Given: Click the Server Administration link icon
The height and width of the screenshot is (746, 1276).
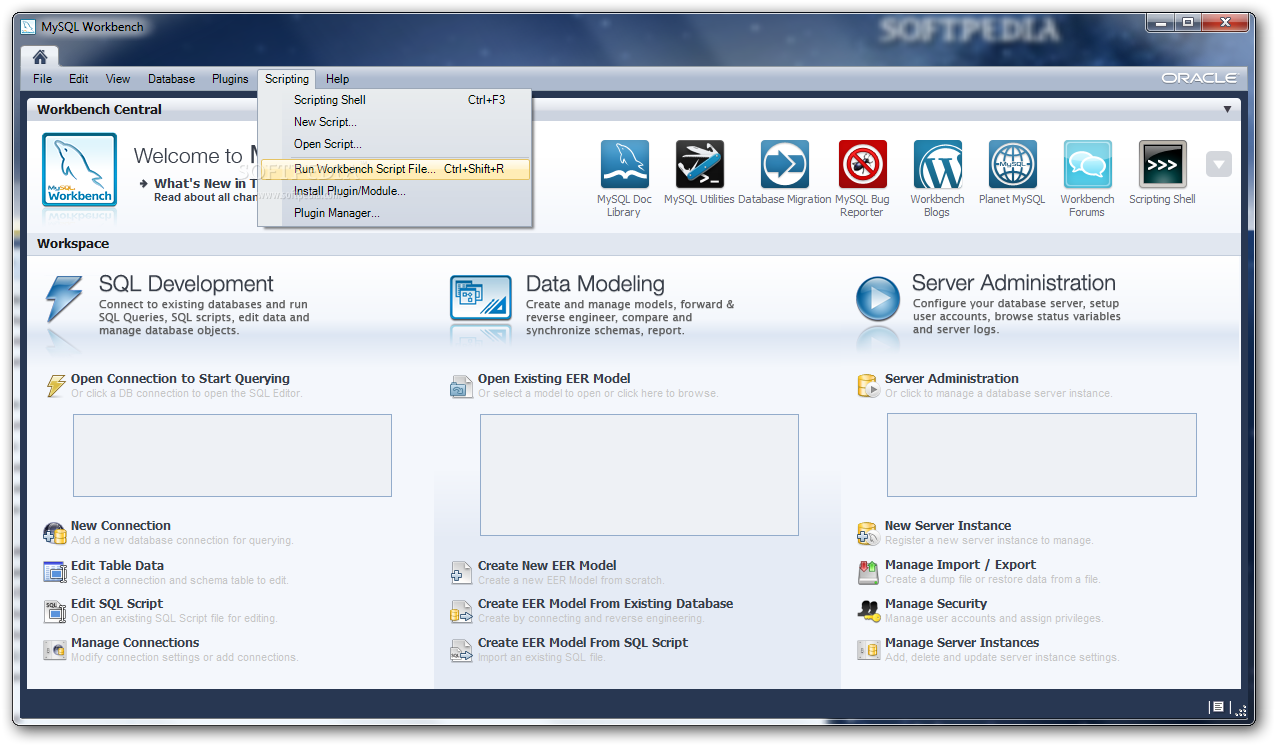Looking at the screenshot, I should click(x=868, y=386).
